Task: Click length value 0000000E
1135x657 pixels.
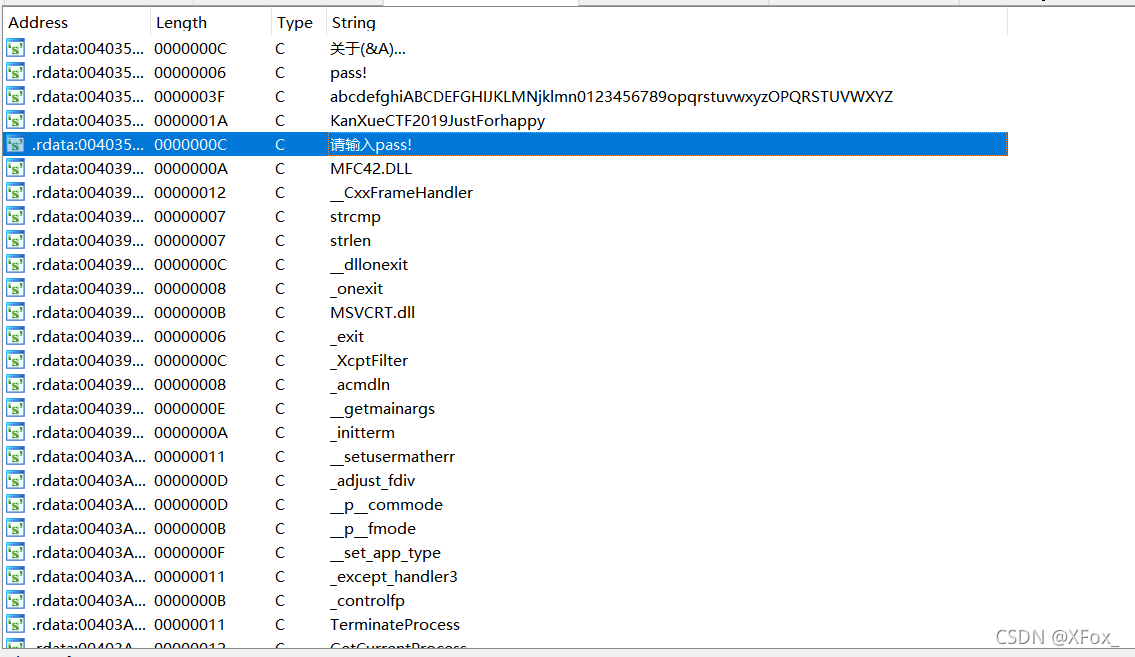Action: (x=190, y=408)
